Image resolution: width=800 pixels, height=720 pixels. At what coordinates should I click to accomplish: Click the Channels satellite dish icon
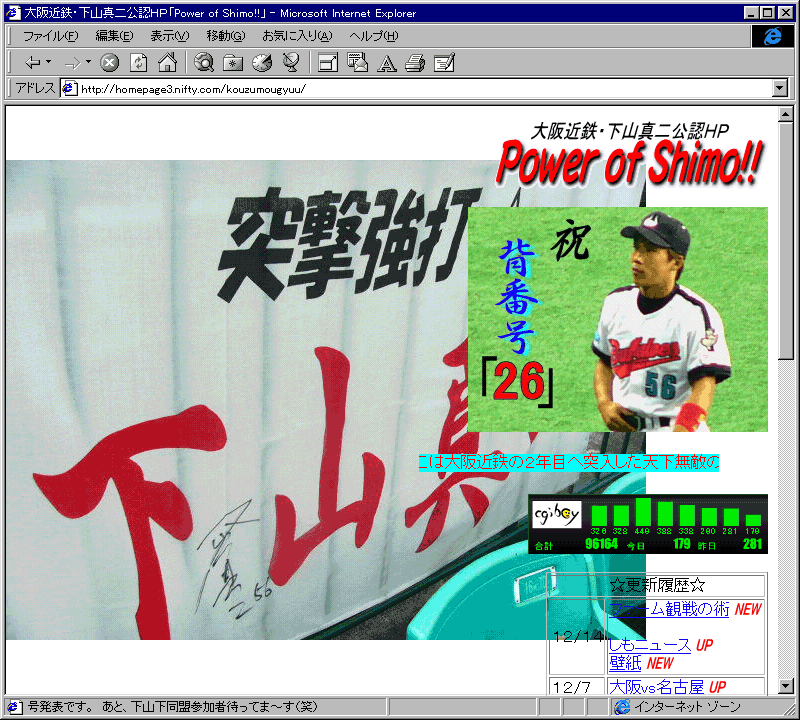point(291,63)
